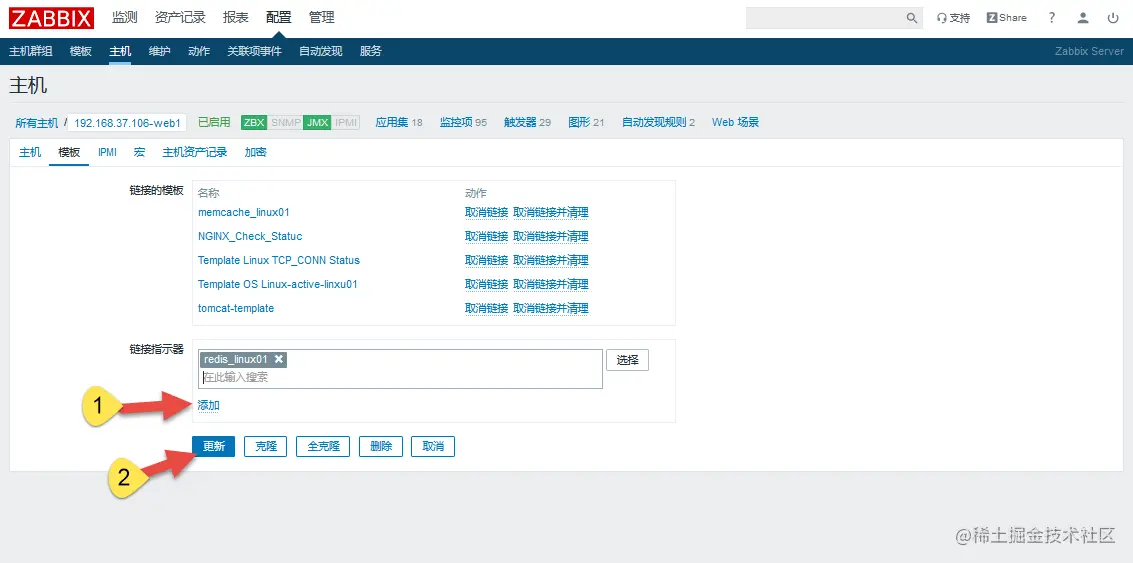Click the ZBX availability badge
This screenshot has height=563, width=1133.
[254, 123]
